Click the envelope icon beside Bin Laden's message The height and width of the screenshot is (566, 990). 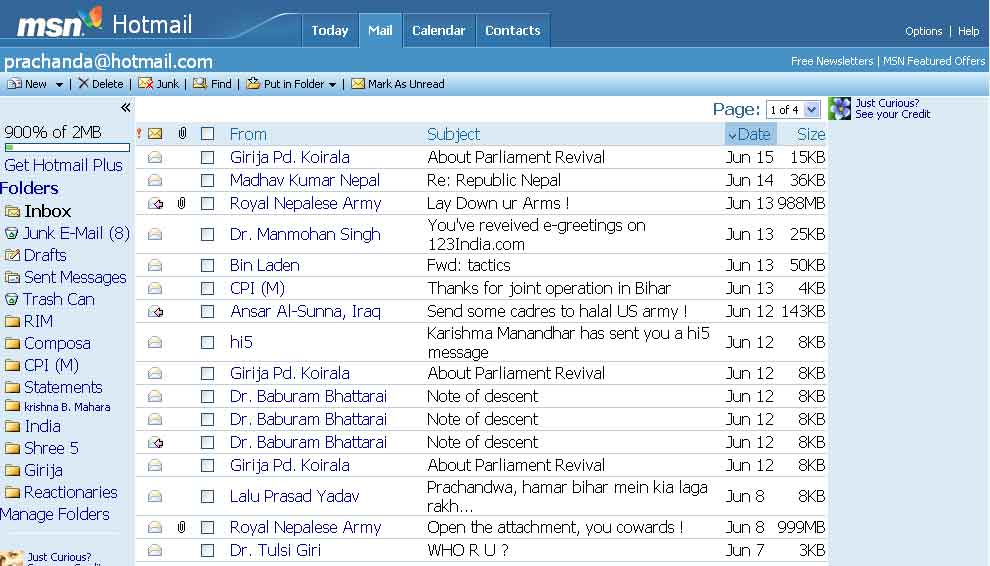(155, 266)
